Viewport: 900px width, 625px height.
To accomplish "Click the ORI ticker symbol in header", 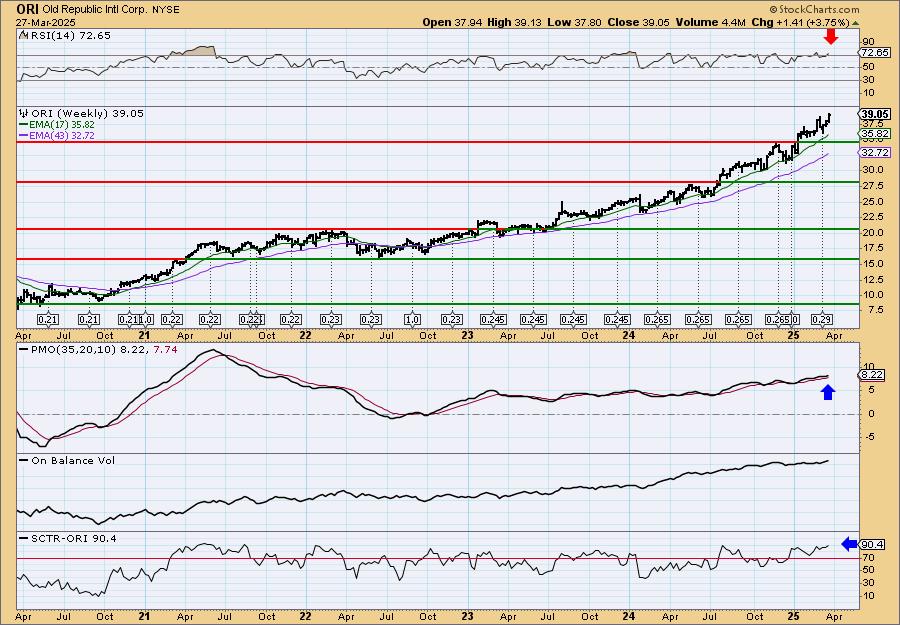I will [x=28, y=9].
